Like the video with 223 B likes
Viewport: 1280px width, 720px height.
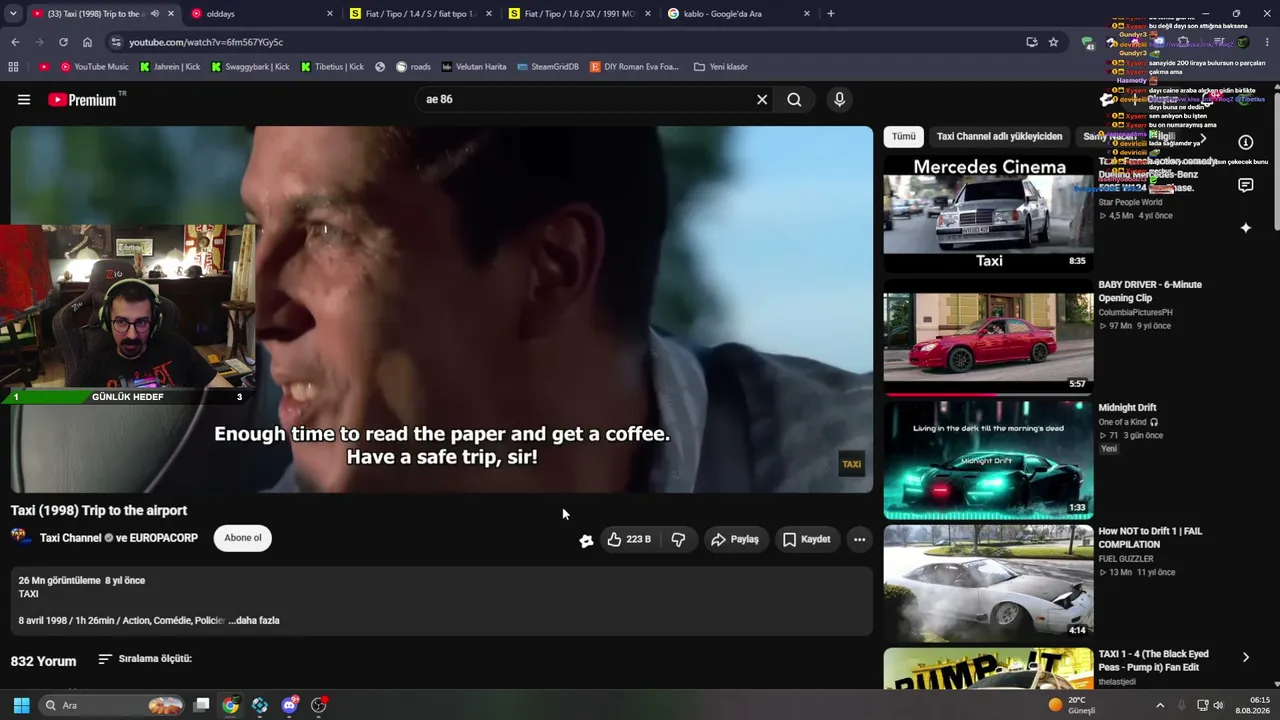click(x=629, y=539)
